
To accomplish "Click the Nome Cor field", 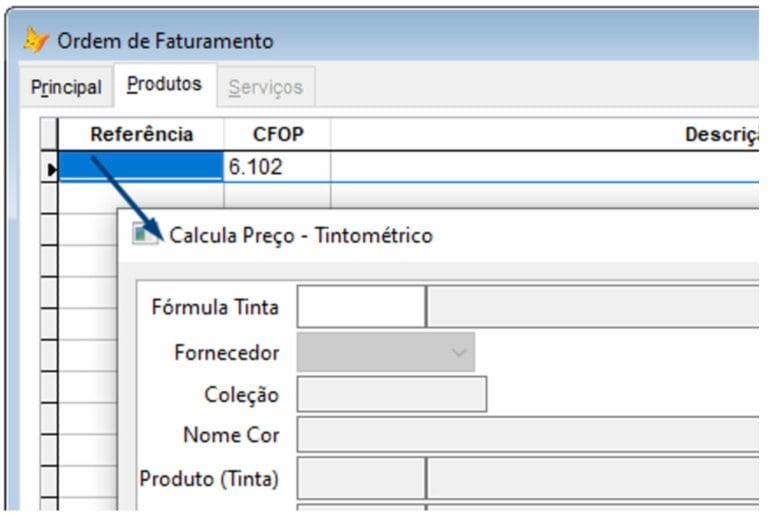I will click(x=528, y=435).
